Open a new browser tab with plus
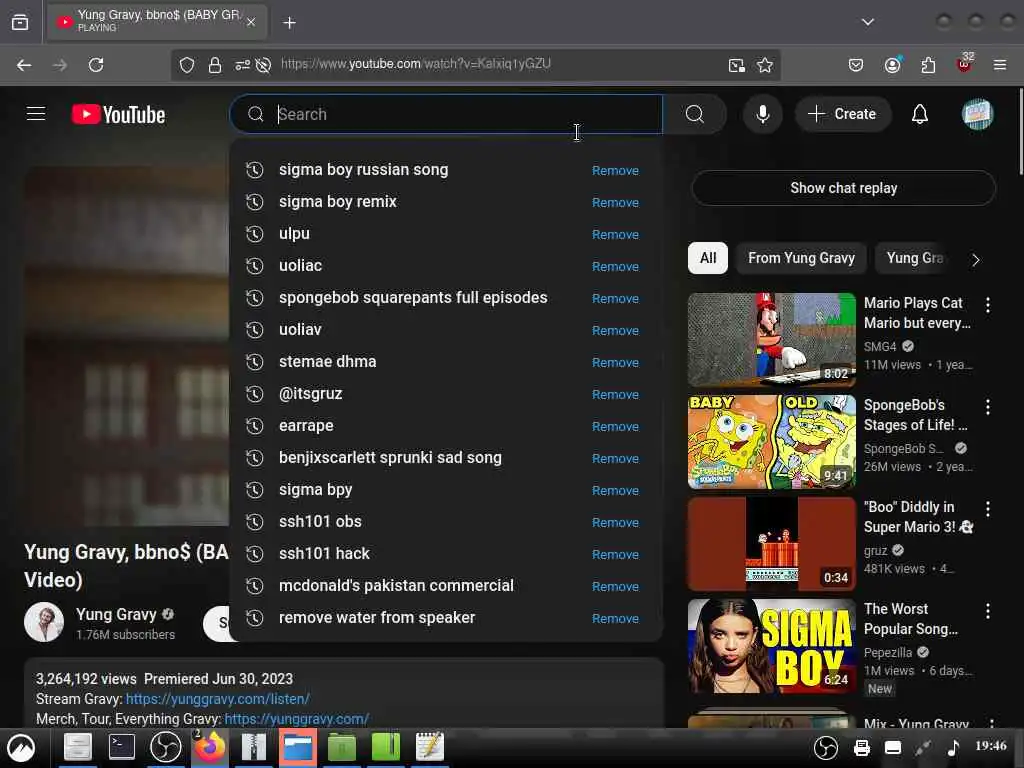1024x768 pixels. click(x=289, y=23)
